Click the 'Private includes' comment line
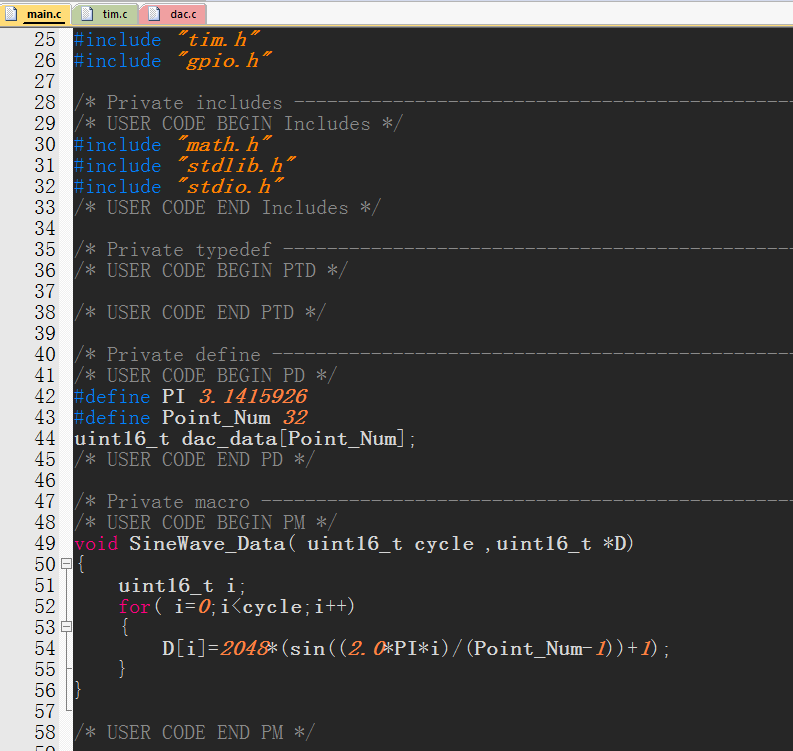This screenshot has width=793, height=751. (x=433, y=103)
